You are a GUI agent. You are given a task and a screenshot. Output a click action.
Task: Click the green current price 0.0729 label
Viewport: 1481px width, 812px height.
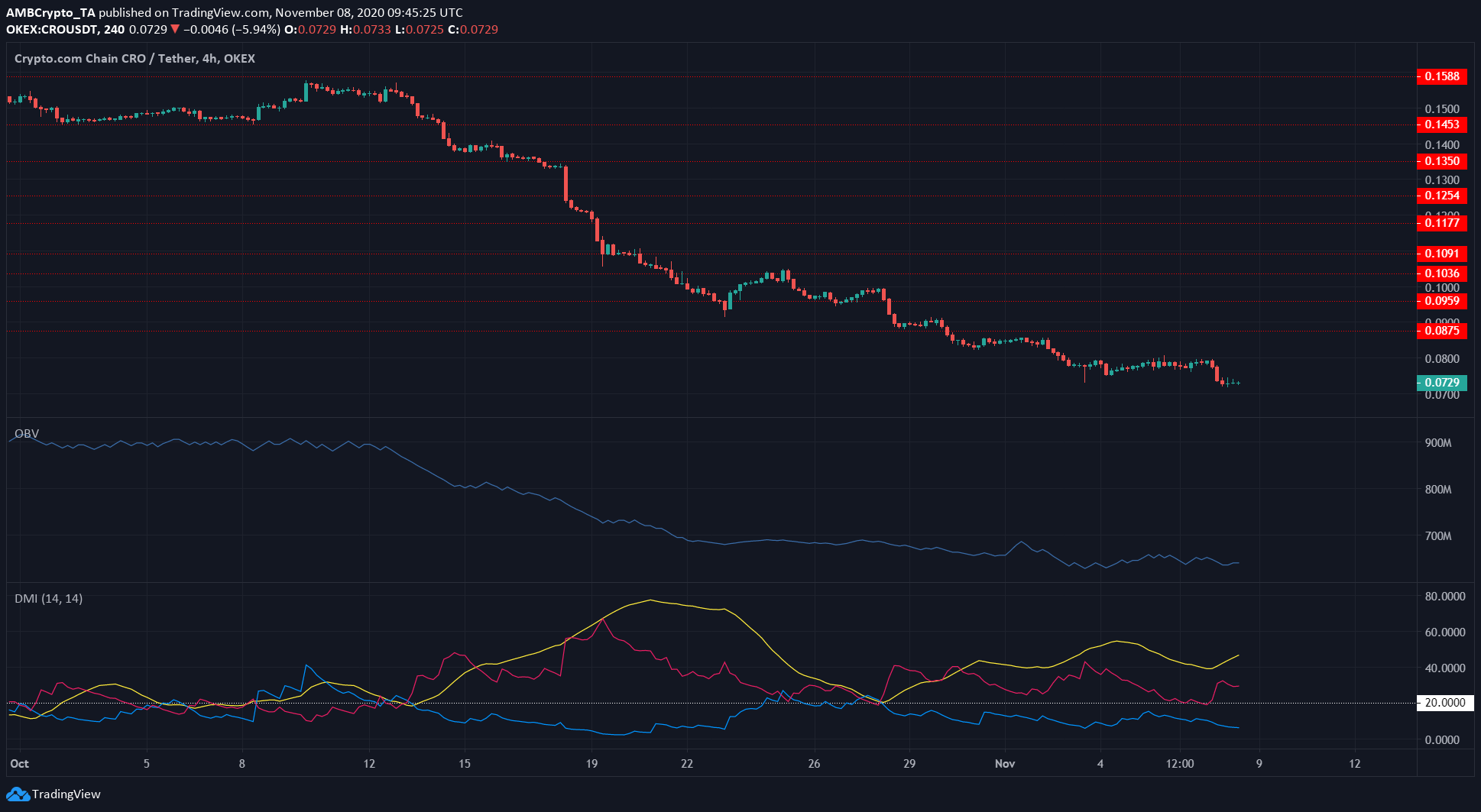click(x=1442, y=383)
